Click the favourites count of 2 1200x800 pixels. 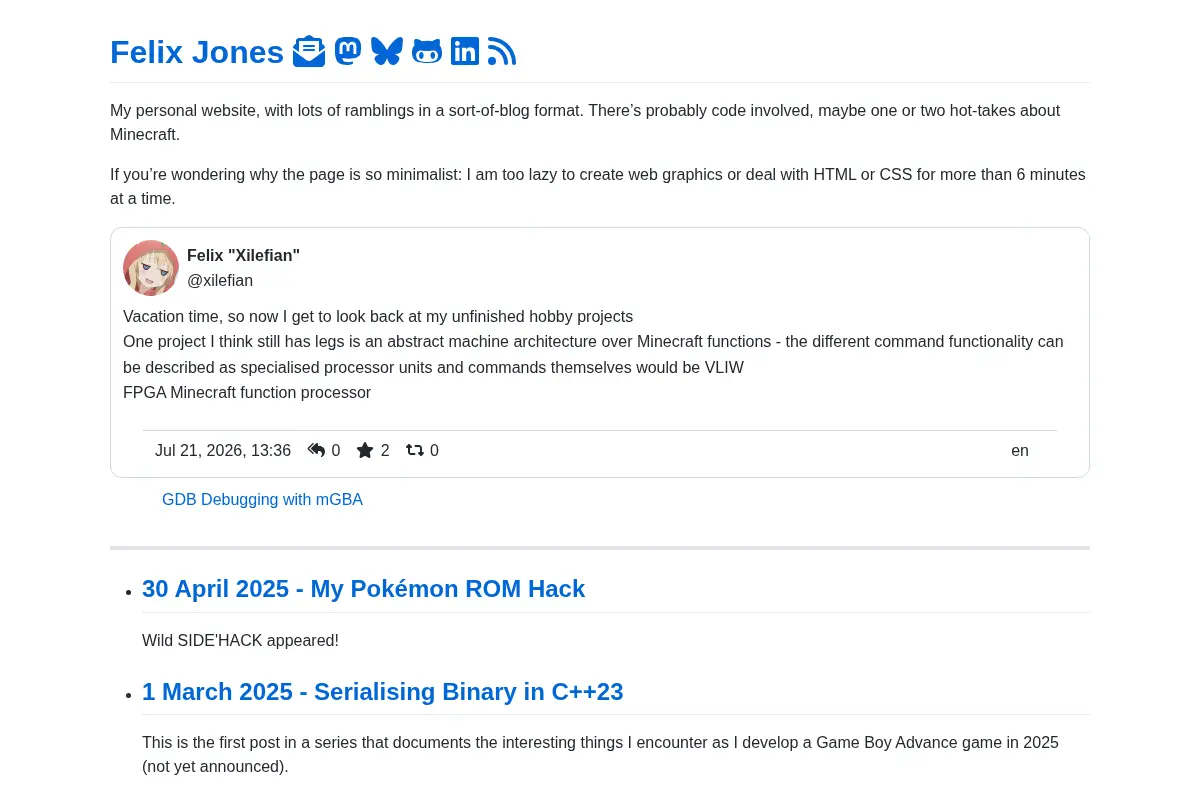pyautogui.click(x=385, y=450)
